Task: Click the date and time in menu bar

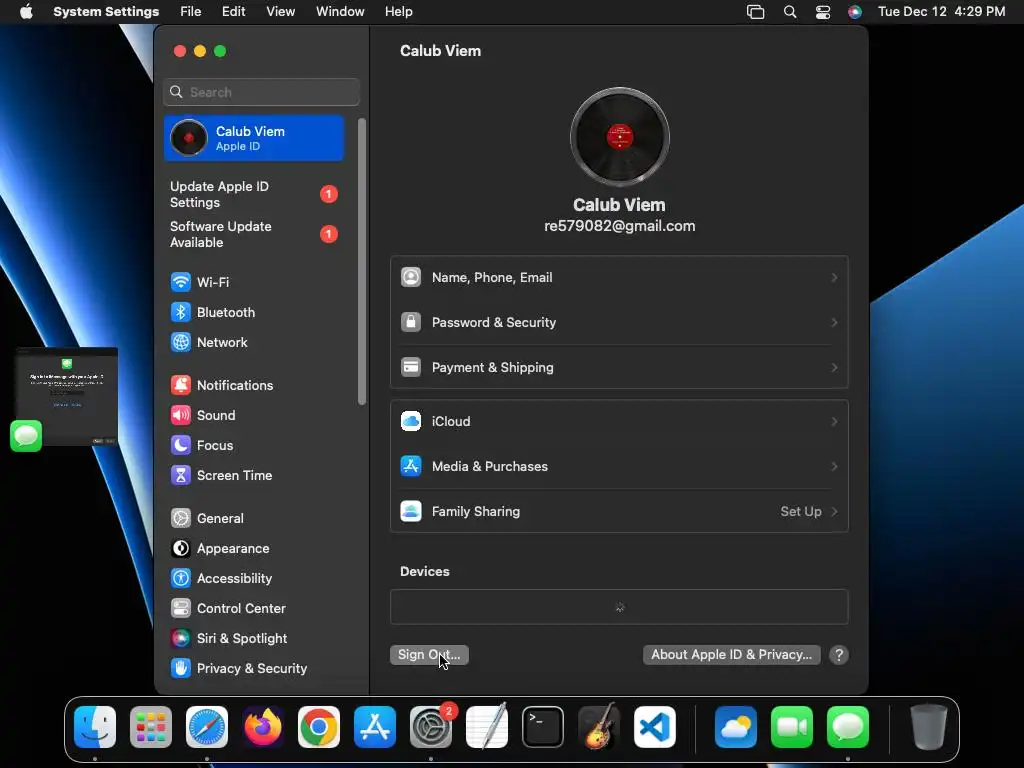Action: [941, 12]
